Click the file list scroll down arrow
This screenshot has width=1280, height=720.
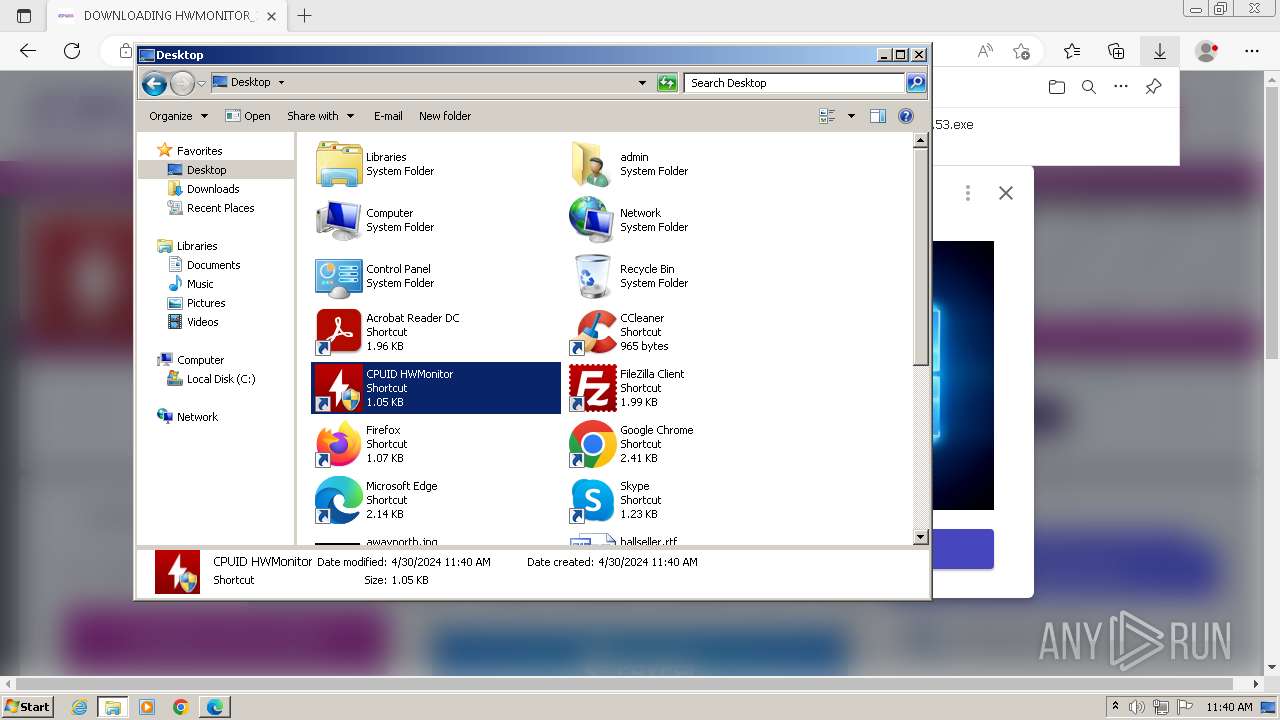[921, 537]
